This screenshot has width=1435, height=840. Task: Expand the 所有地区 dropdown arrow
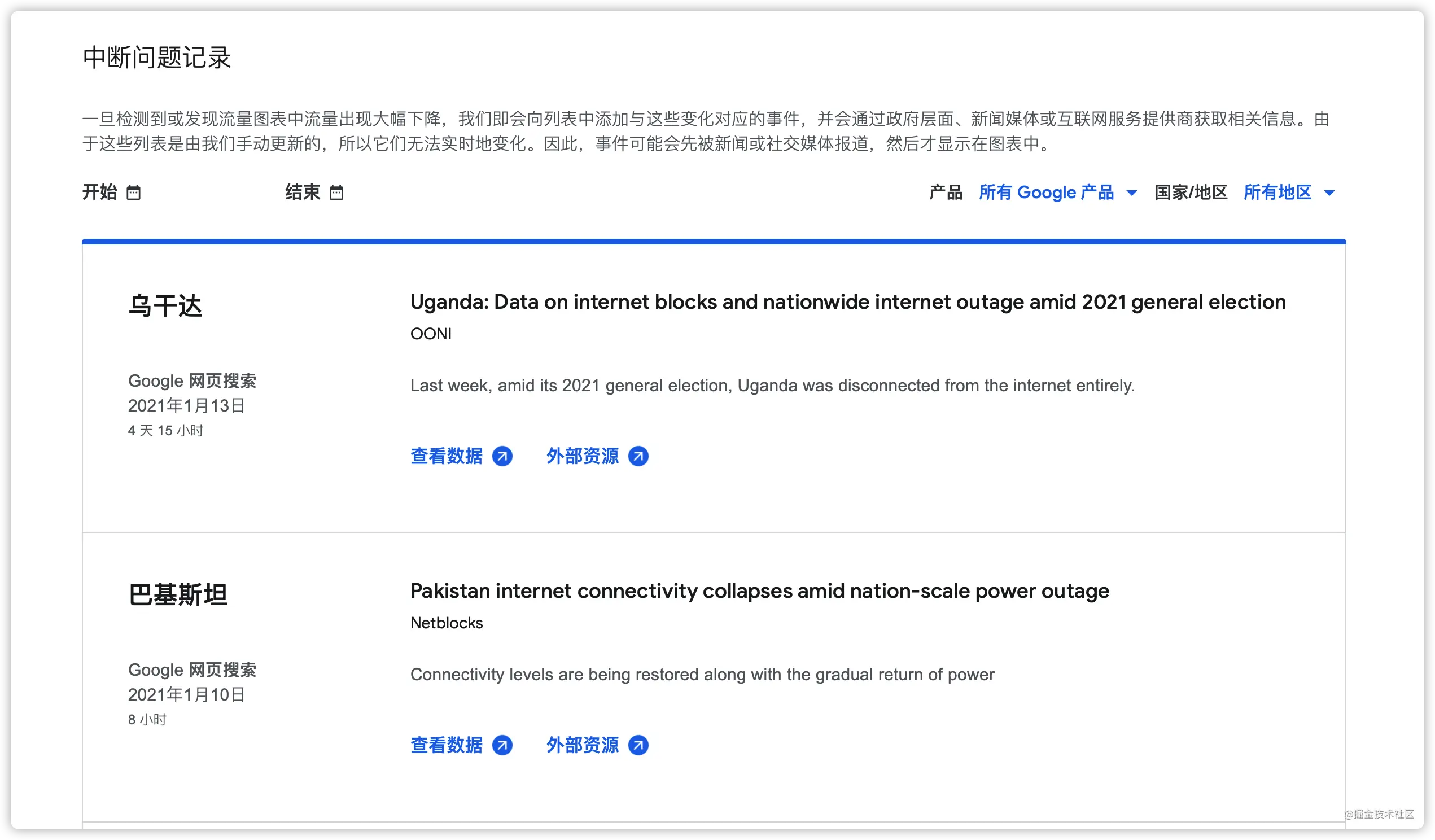click(x=1329, y=193)
